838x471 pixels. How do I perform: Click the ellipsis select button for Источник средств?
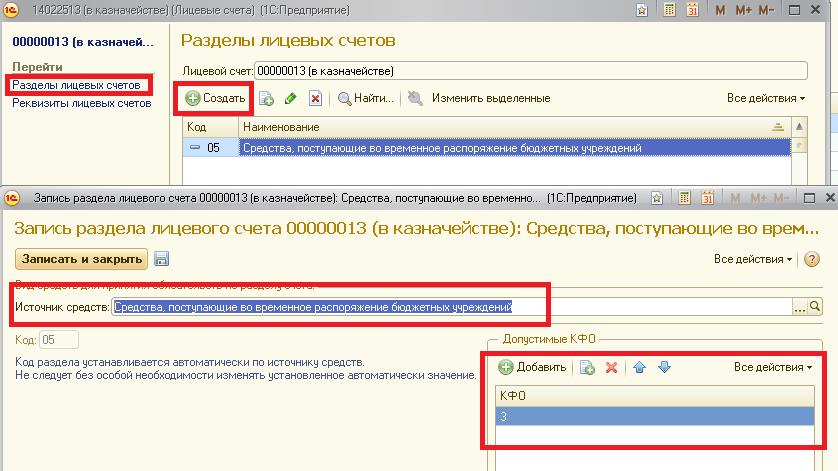[800, 307]
